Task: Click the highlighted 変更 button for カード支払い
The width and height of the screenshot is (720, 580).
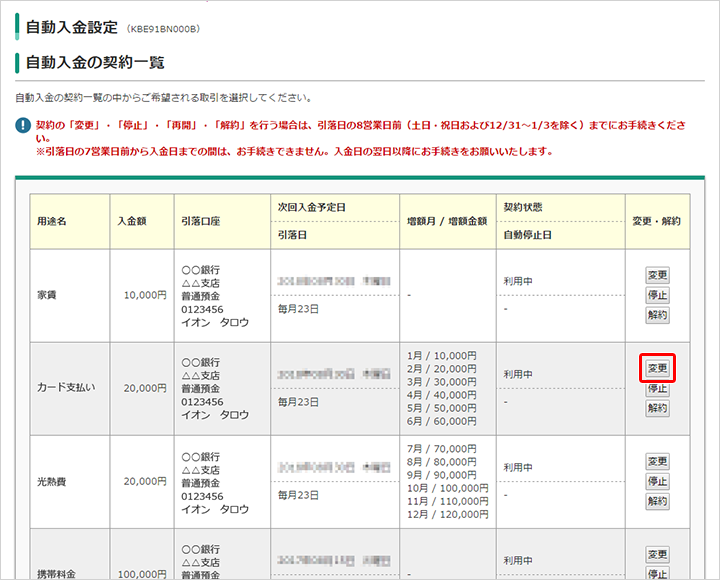Action: [x=657, y=368]
